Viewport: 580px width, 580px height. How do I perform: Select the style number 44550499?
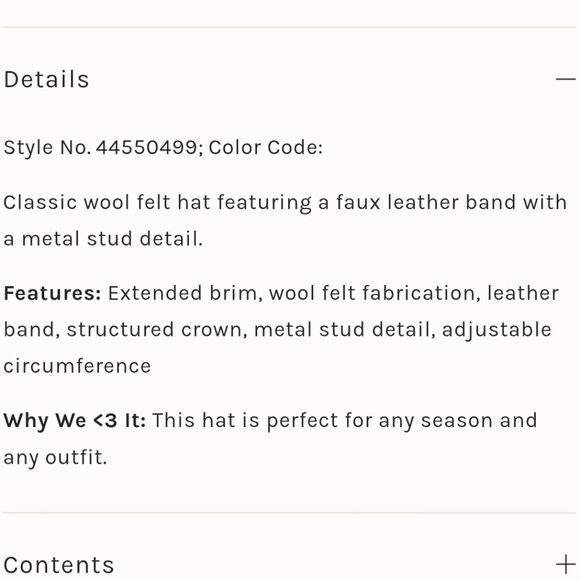click(146, 147)
